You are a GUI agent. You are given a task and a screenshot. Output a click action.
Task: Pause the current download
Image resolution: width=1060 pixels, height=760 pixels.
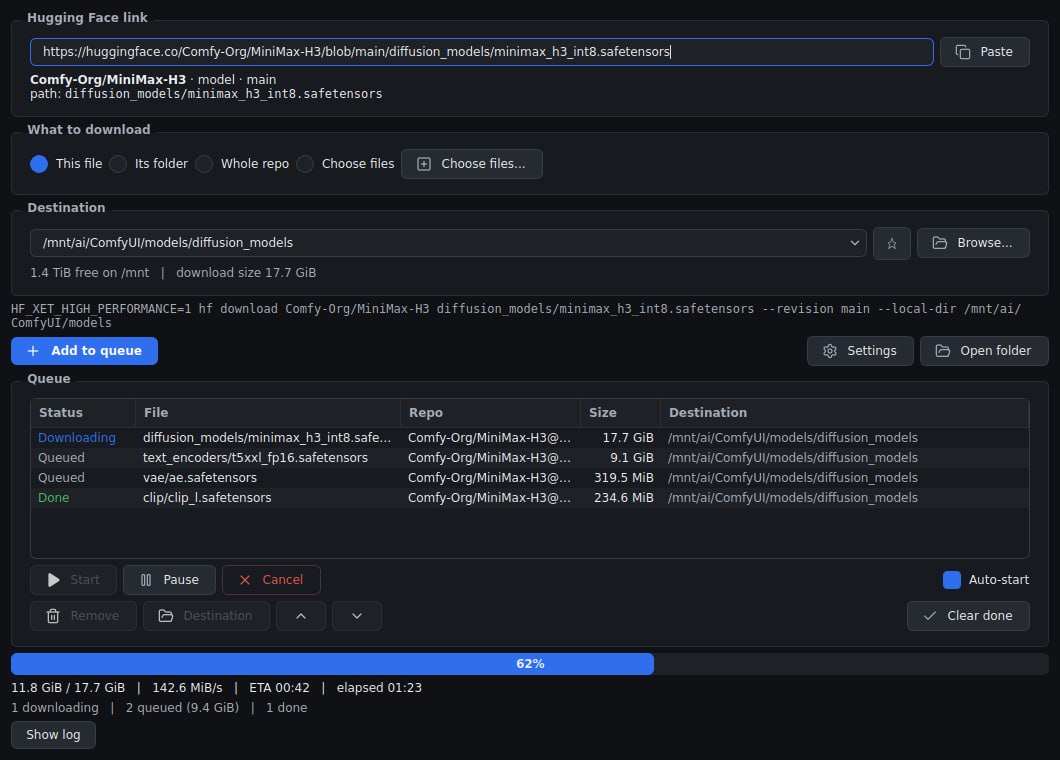point(170,580)
